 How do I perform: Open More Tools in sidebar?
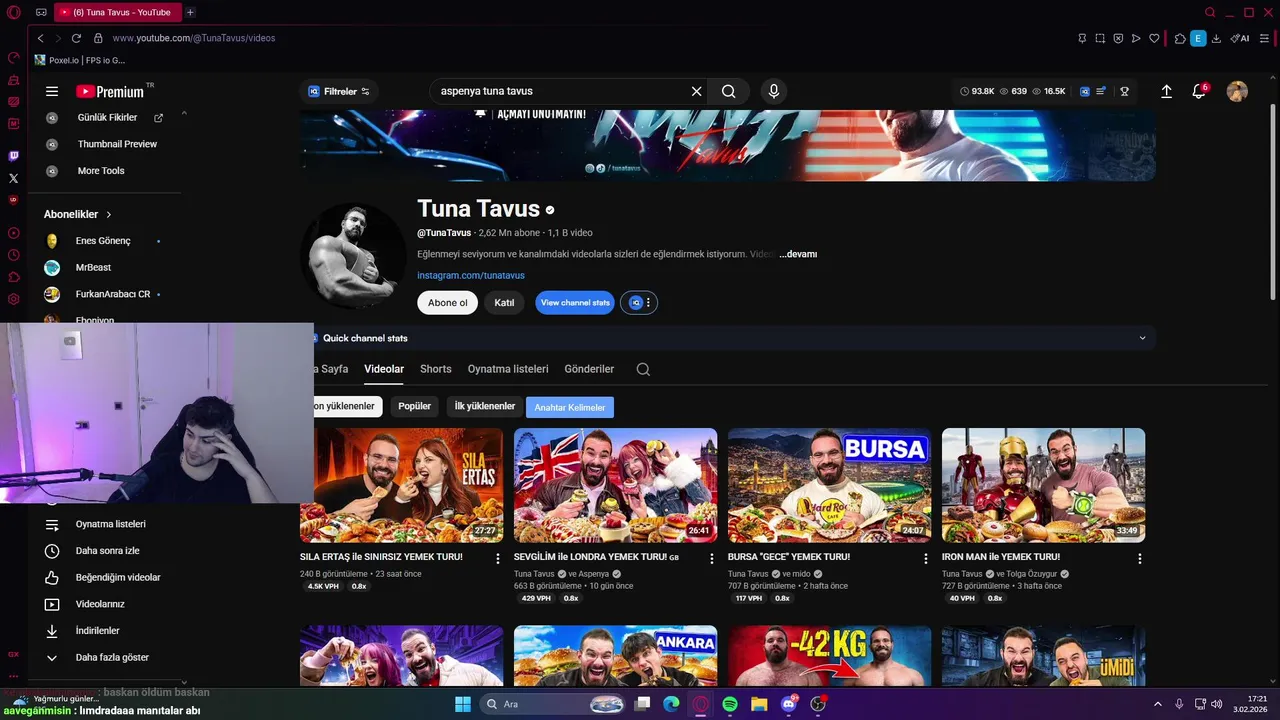click(x=101, y=171)
